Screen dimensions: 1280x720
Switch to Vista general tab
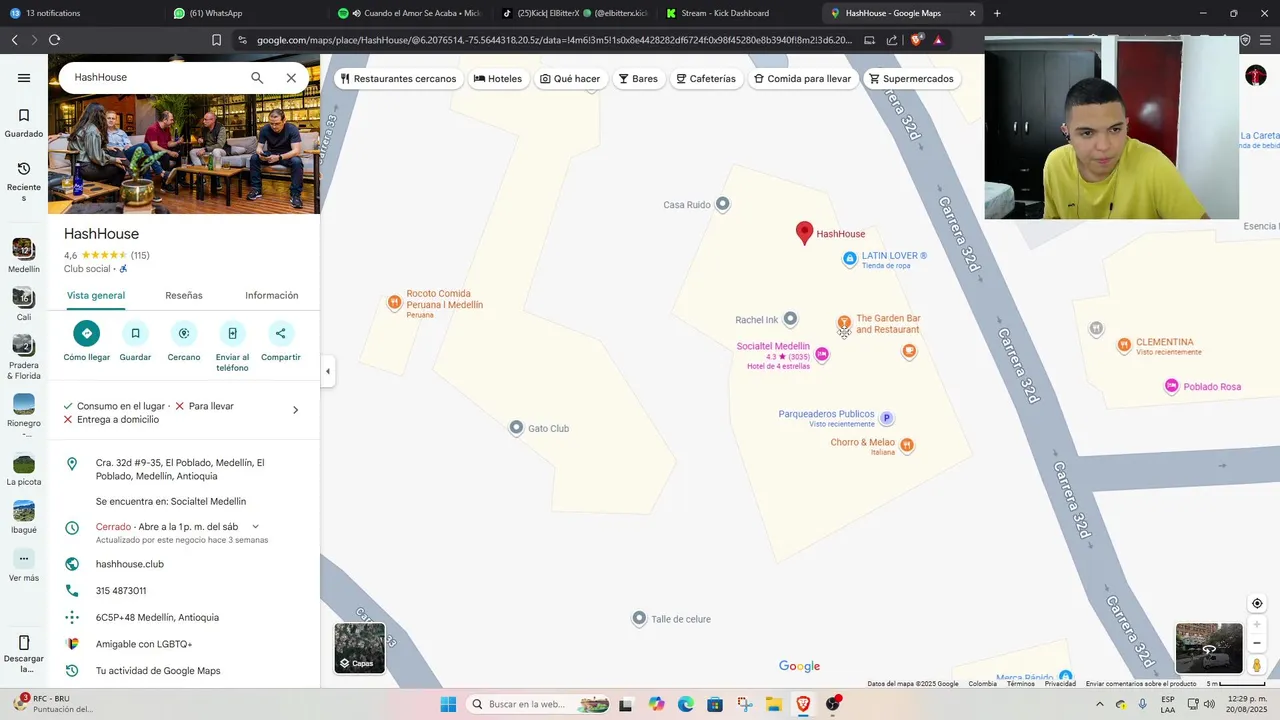pyautogui.click(x=96, y=295)
